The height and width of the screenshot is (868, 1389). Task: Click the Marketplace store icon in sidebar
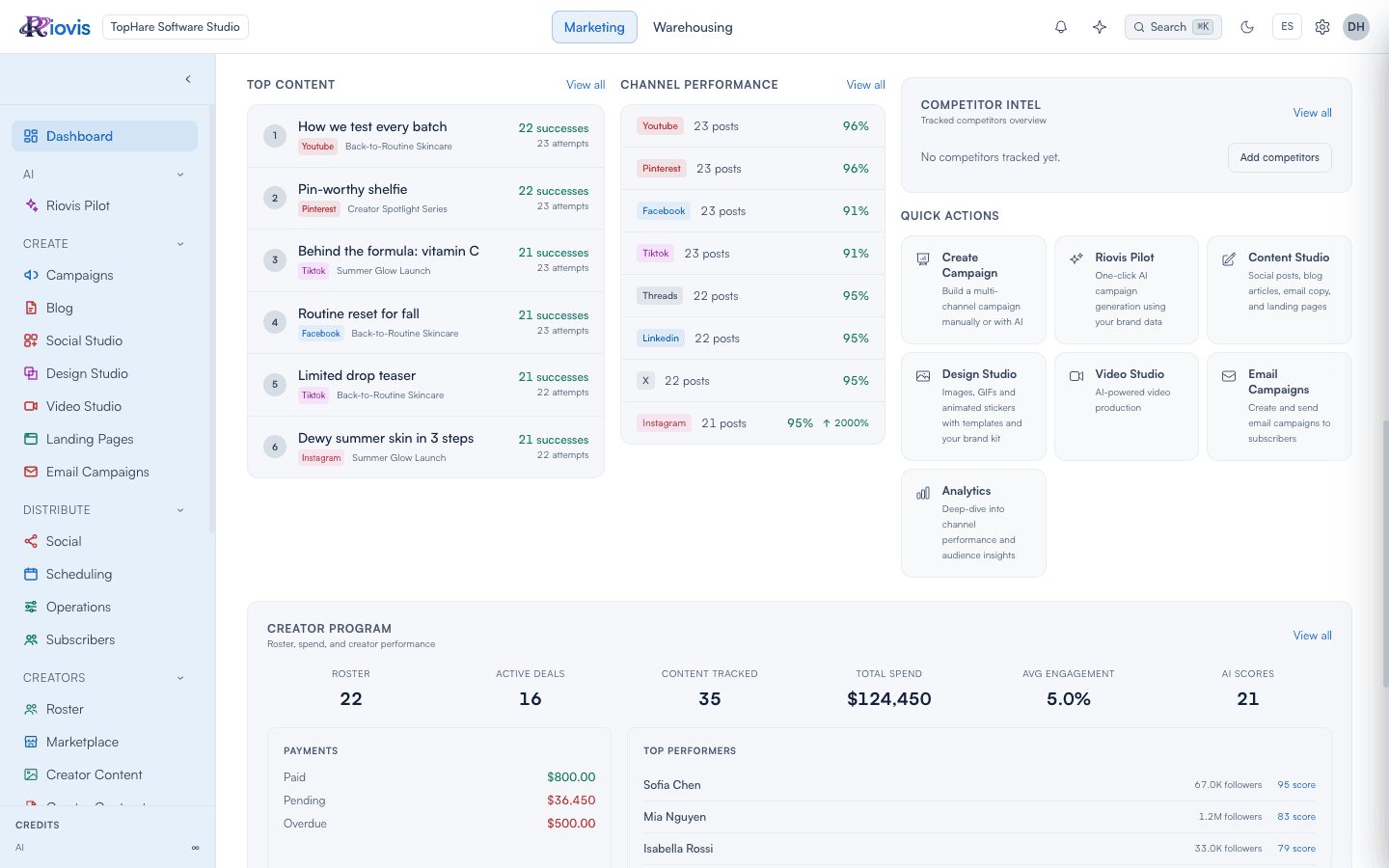31,742
